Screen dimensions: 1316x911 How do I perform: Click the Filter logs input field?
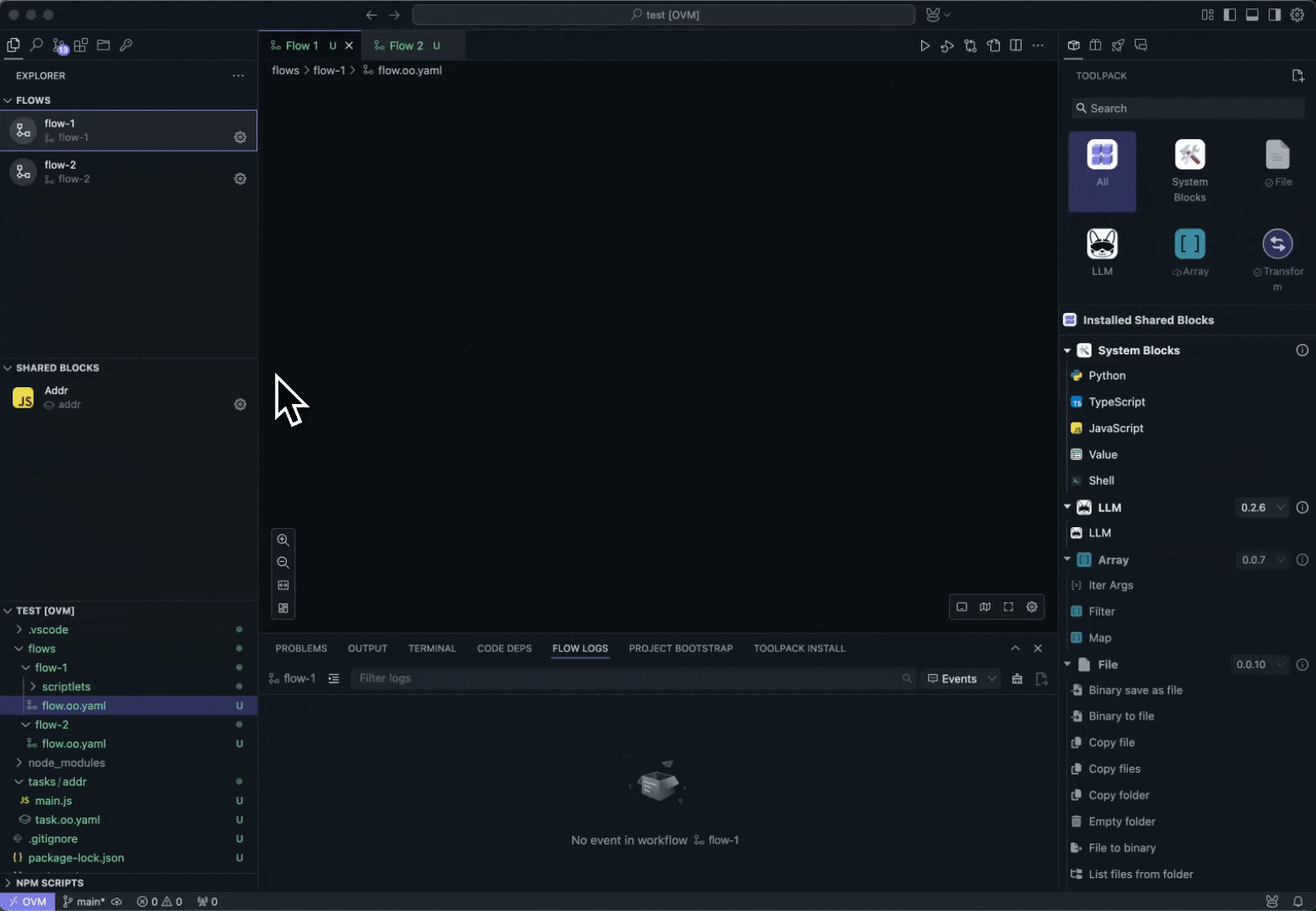tap(624, 678)
